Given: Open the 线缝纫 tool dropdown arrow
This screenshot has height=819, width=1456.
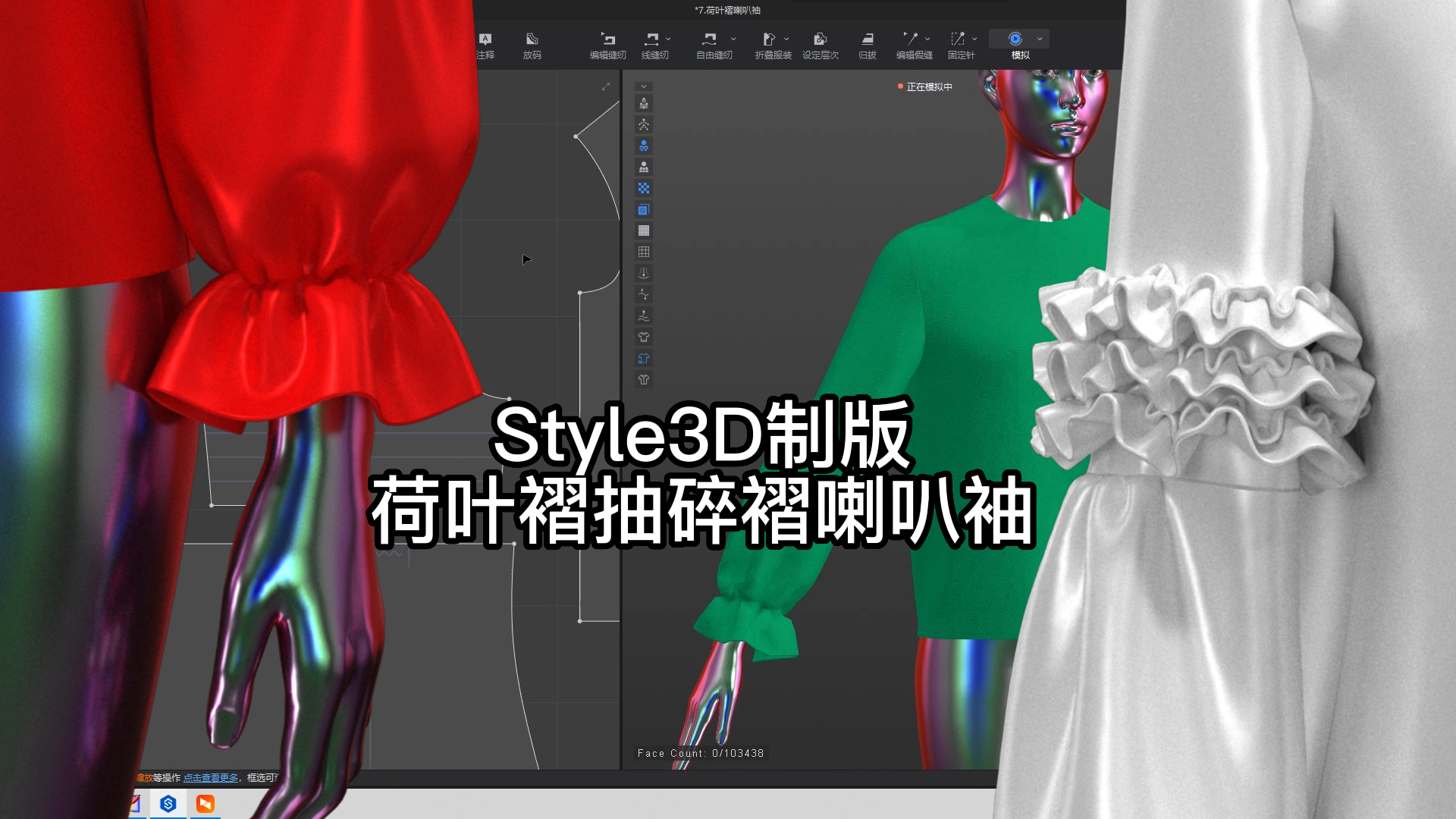Looking at the screenshot, I should pos(668,39).
